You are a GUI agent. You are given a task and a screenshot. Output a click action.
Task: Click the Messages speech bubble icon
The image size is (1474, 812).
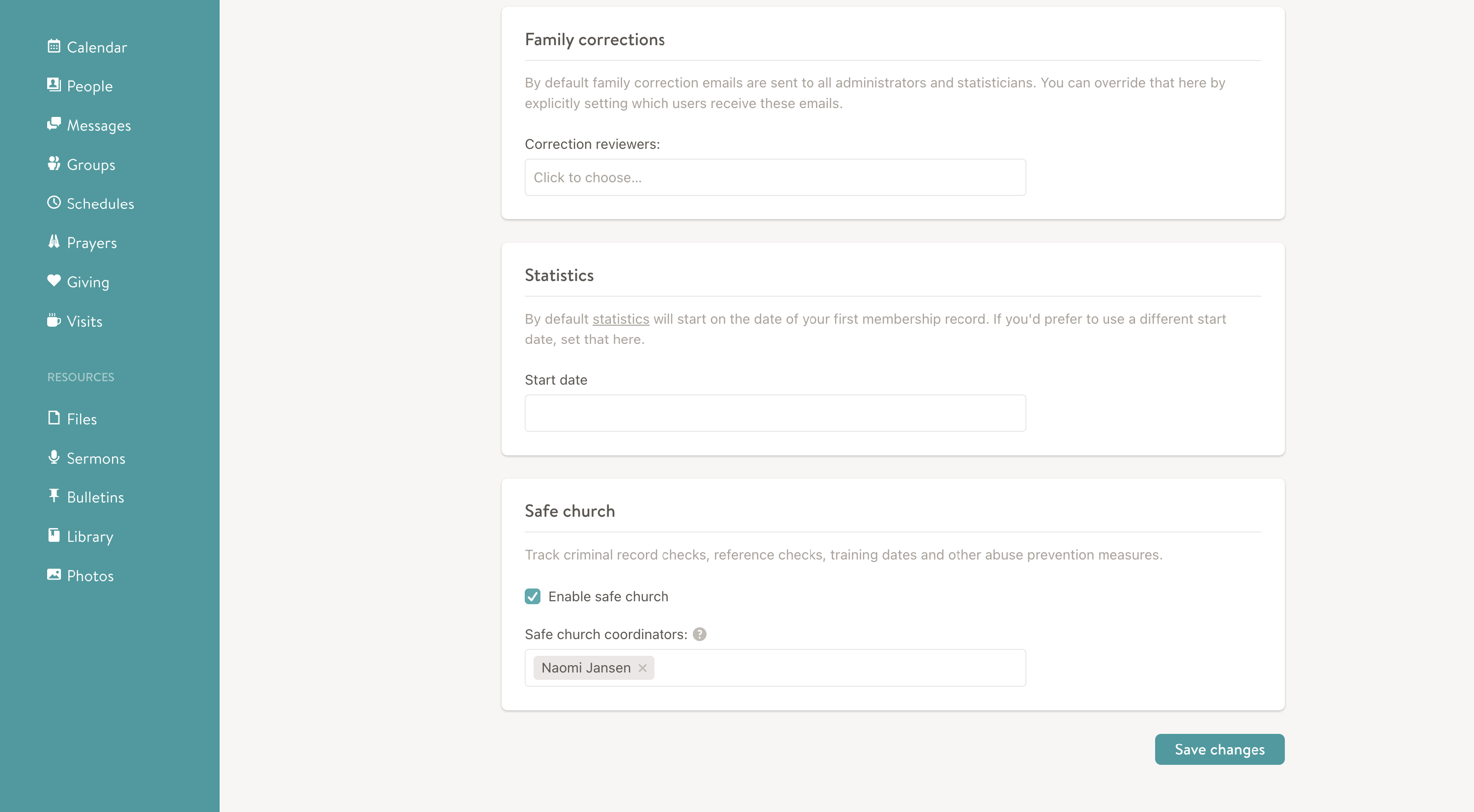(54, 124)
